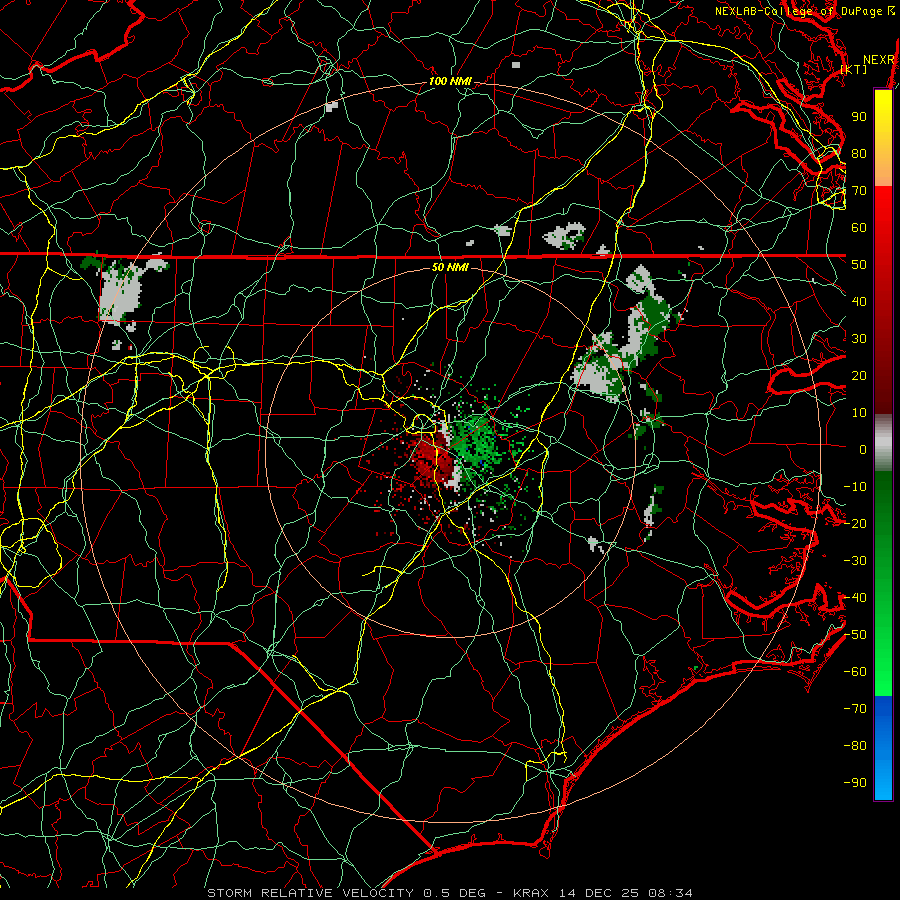900x900 pixels.
Task: Click the positive 80 scale label
Action: pyautogui.click(x=859, y=154)
